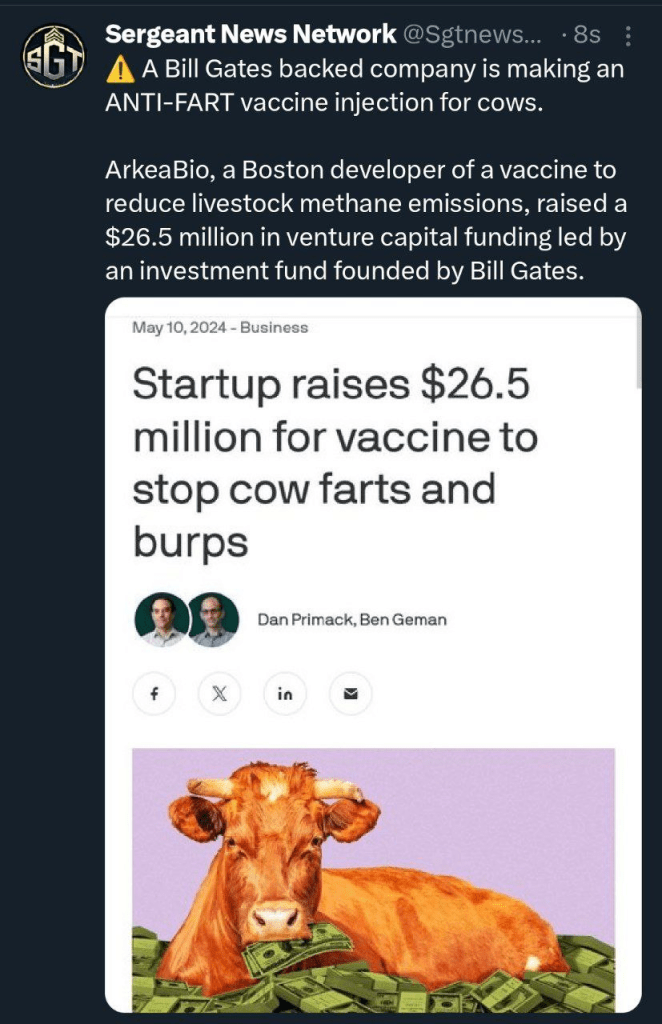Open the tweet's 8s timestamp
662x1024 pixels.
pos(587,35)
